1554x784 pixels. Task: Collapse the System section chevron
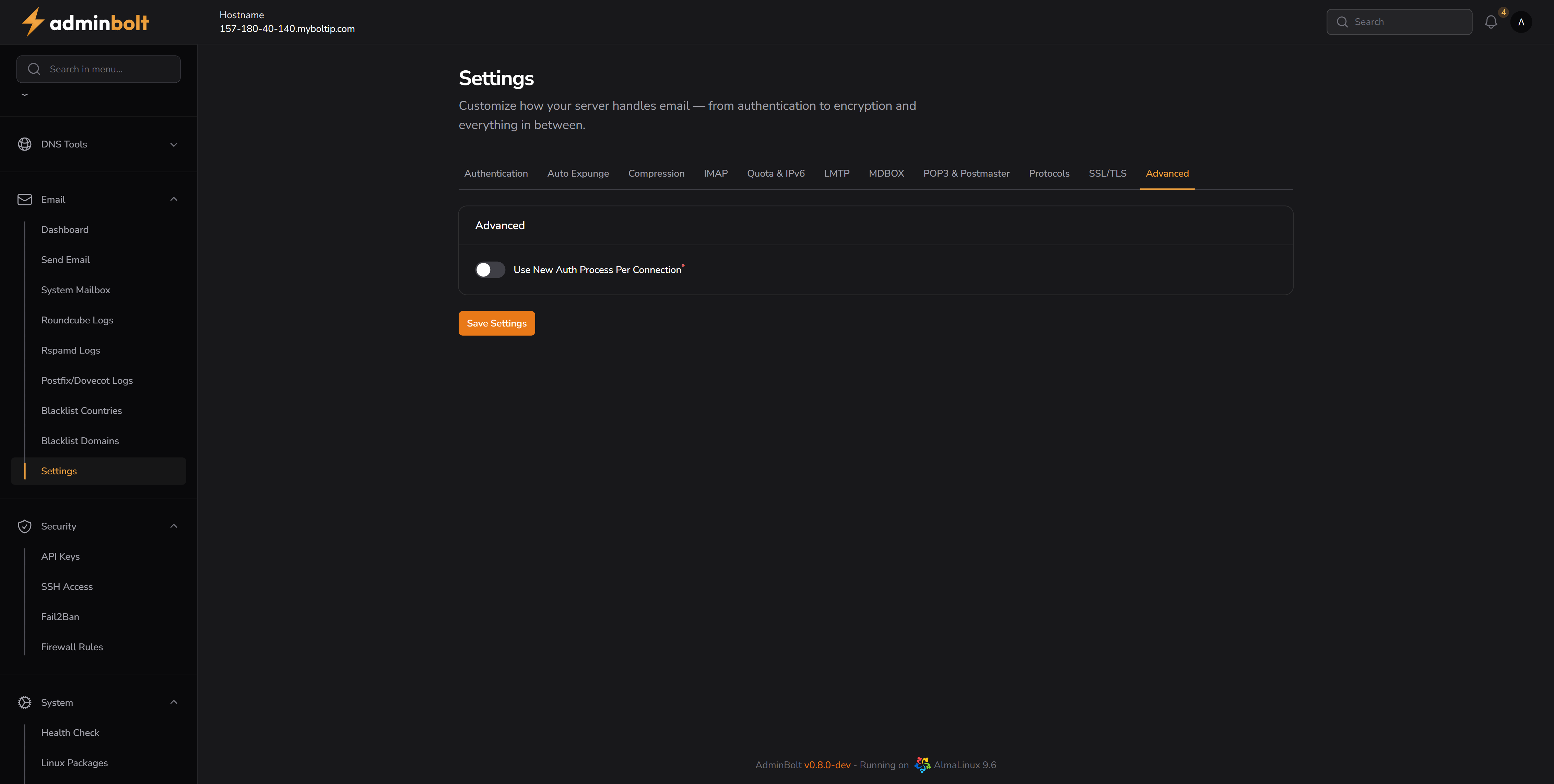pos(174,703)
